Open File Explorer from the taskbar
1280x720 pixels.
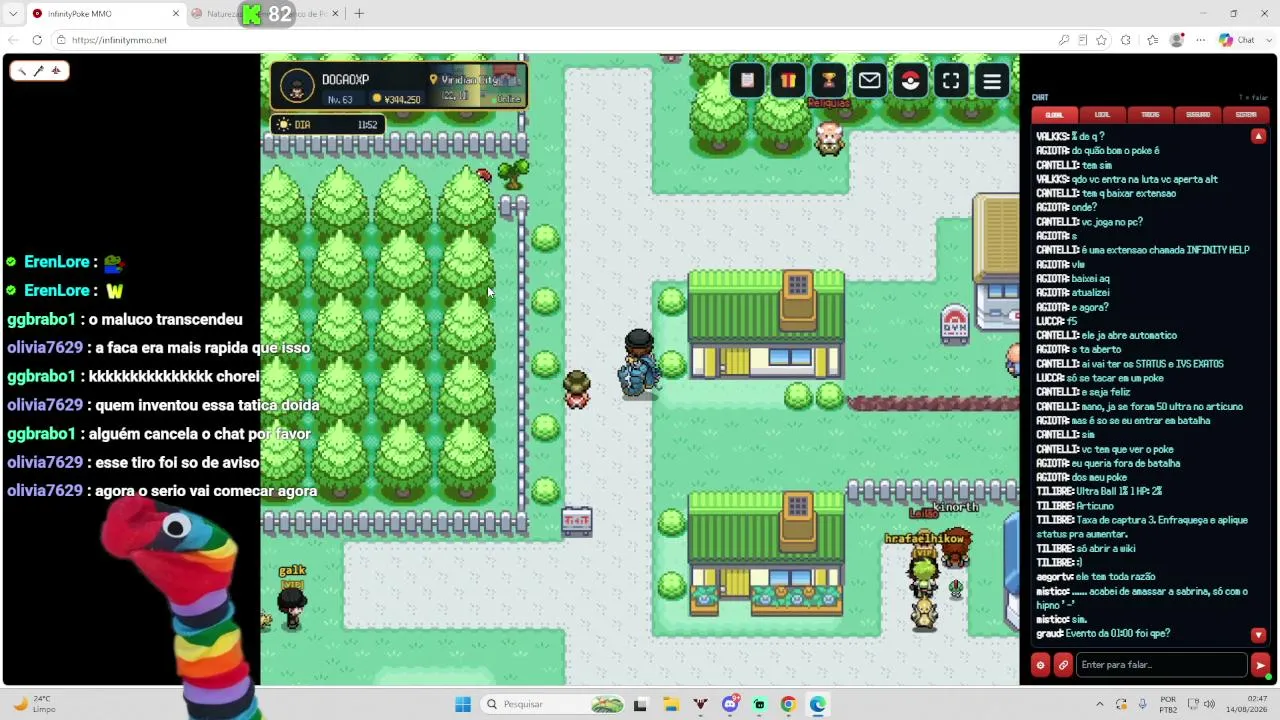(670, 704)
